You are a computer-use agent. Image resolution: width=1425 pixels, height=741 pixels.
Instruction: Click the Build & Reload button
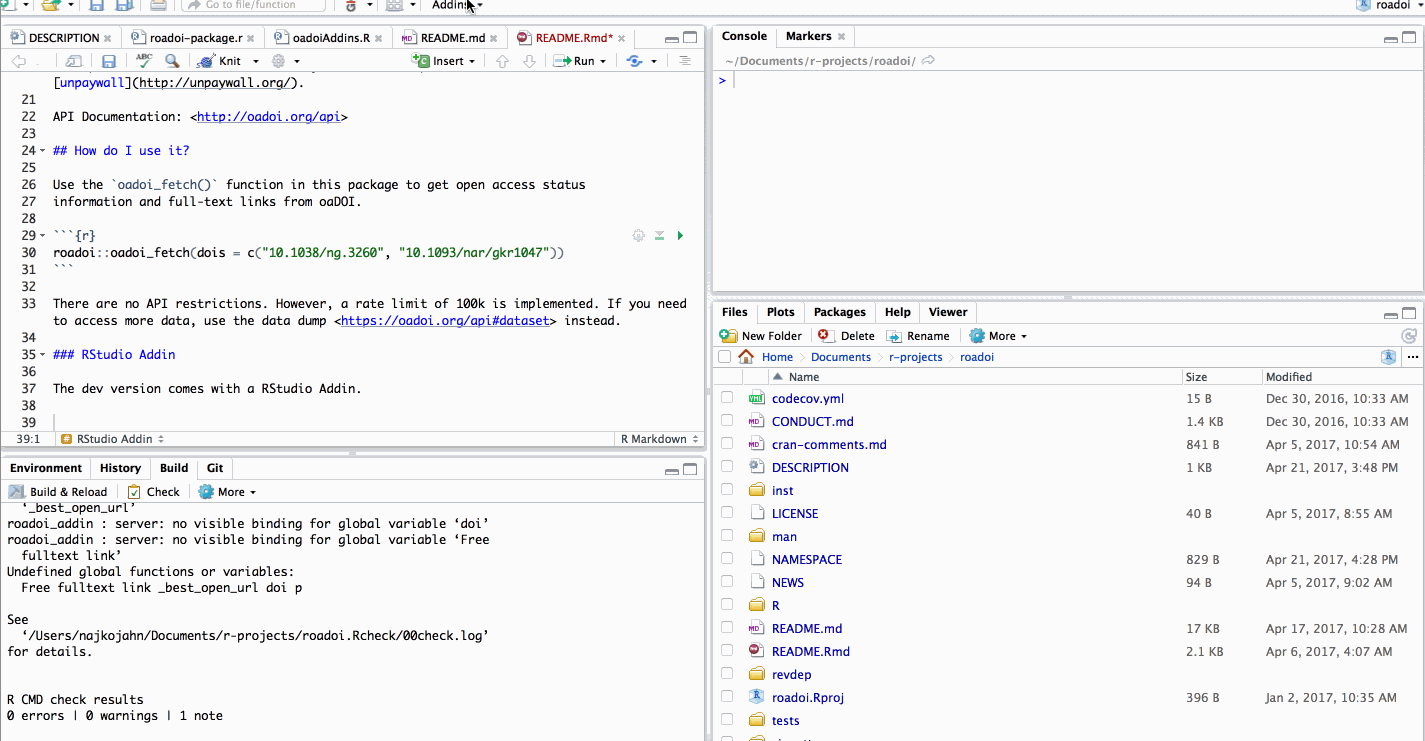58,492
